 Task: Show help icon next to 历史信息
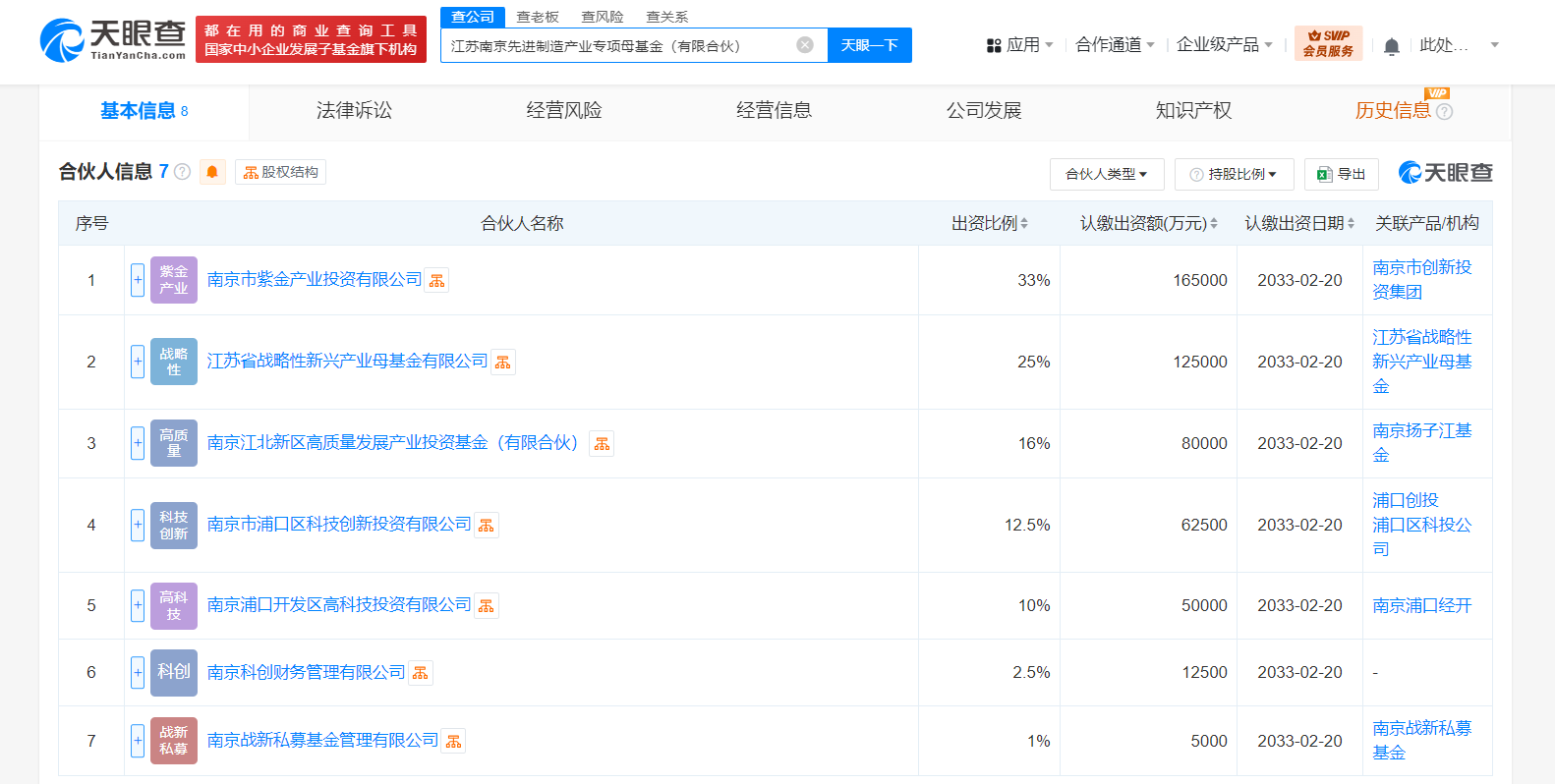1444,111
